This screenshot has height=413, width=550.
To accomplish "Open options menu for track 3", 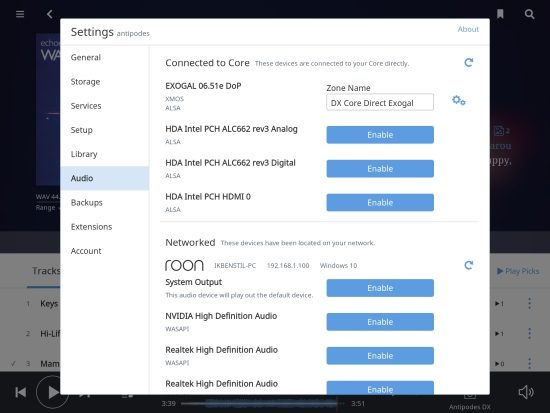I will click(x=529, y=364).
